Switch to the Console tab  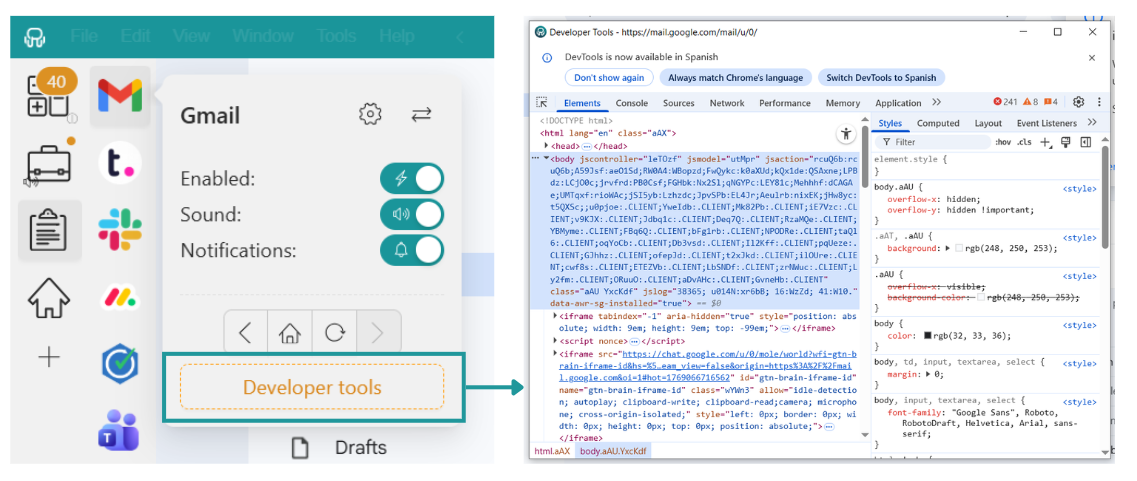(632, 103)
